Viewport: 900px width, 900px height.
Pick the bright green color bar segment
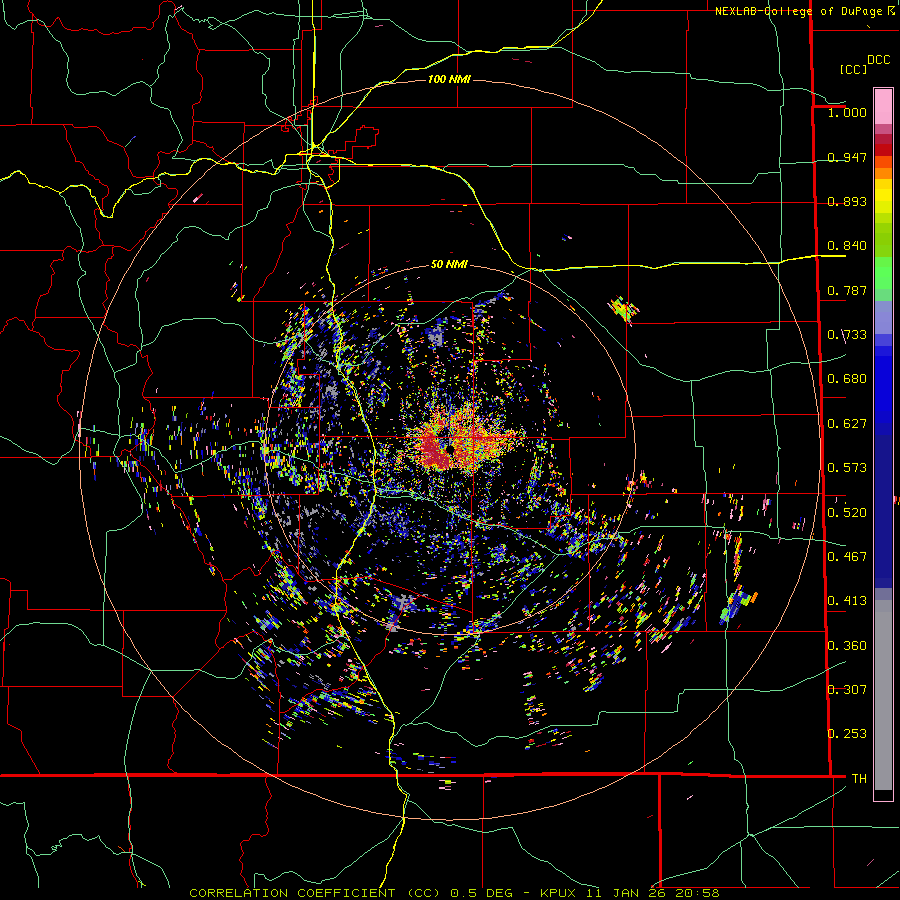point(883,273)
